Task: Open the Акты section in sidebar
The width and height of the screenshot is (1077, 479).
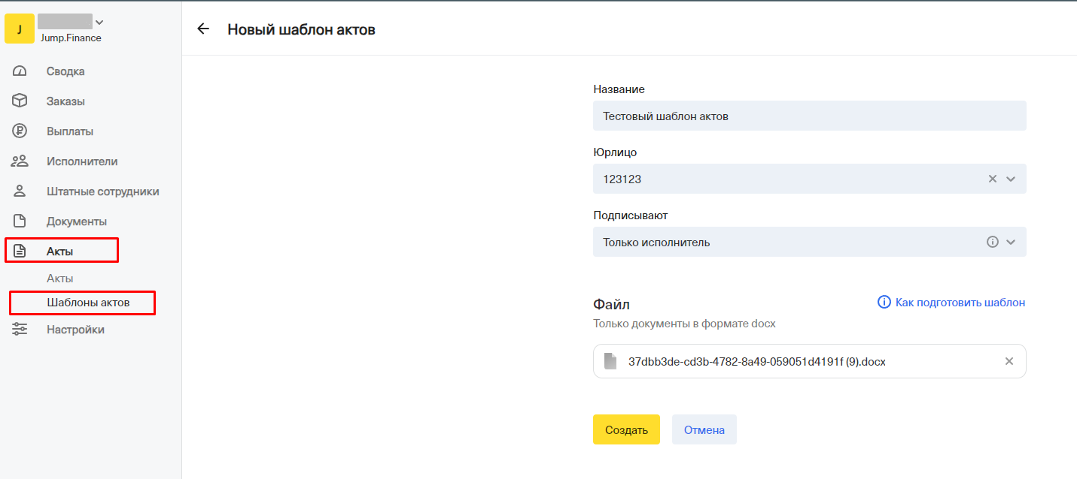Action: (x=61, y=251)
